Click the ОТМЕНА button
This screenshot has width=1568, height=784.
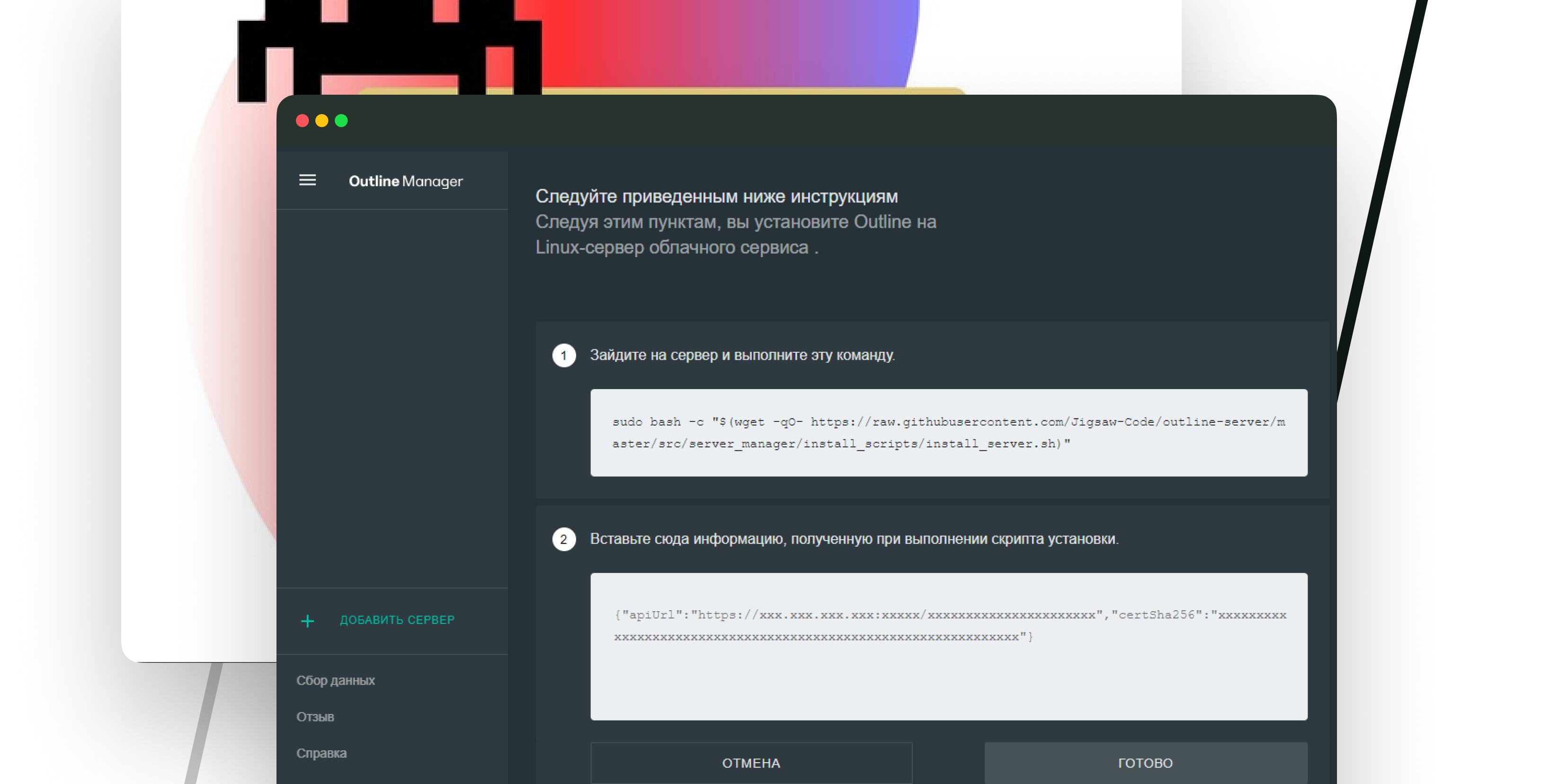click(x=751, y=763)
